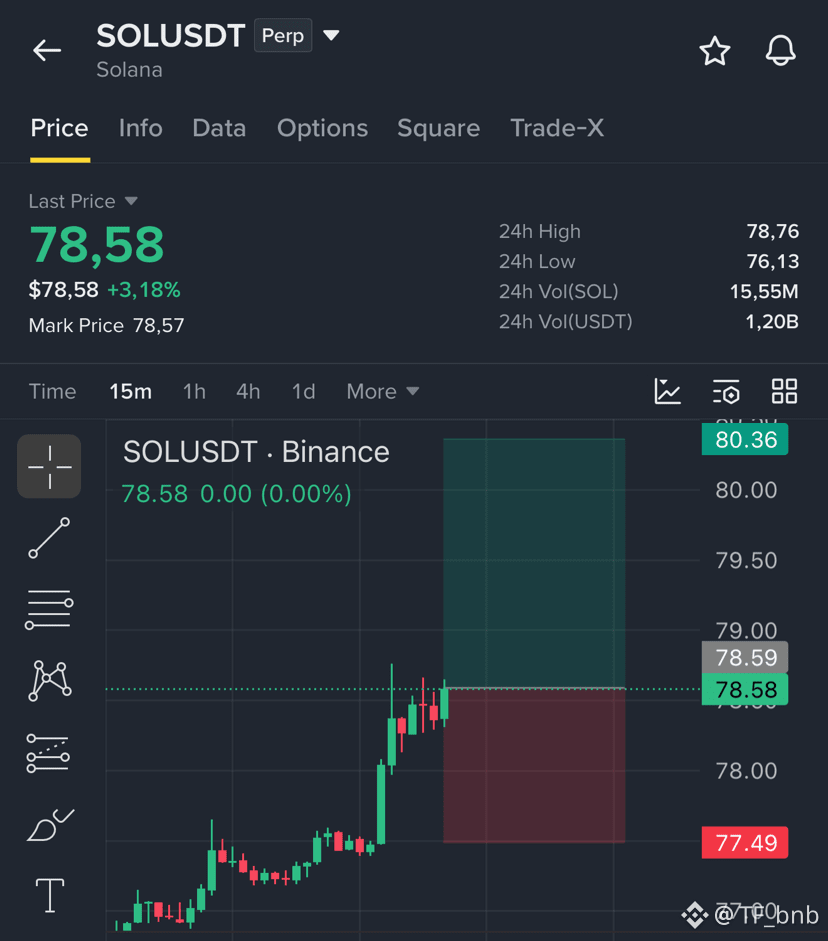Select the horizontal lines Fibonacci tool
Viewport: 828px width, 941px height.
[49, 609]
